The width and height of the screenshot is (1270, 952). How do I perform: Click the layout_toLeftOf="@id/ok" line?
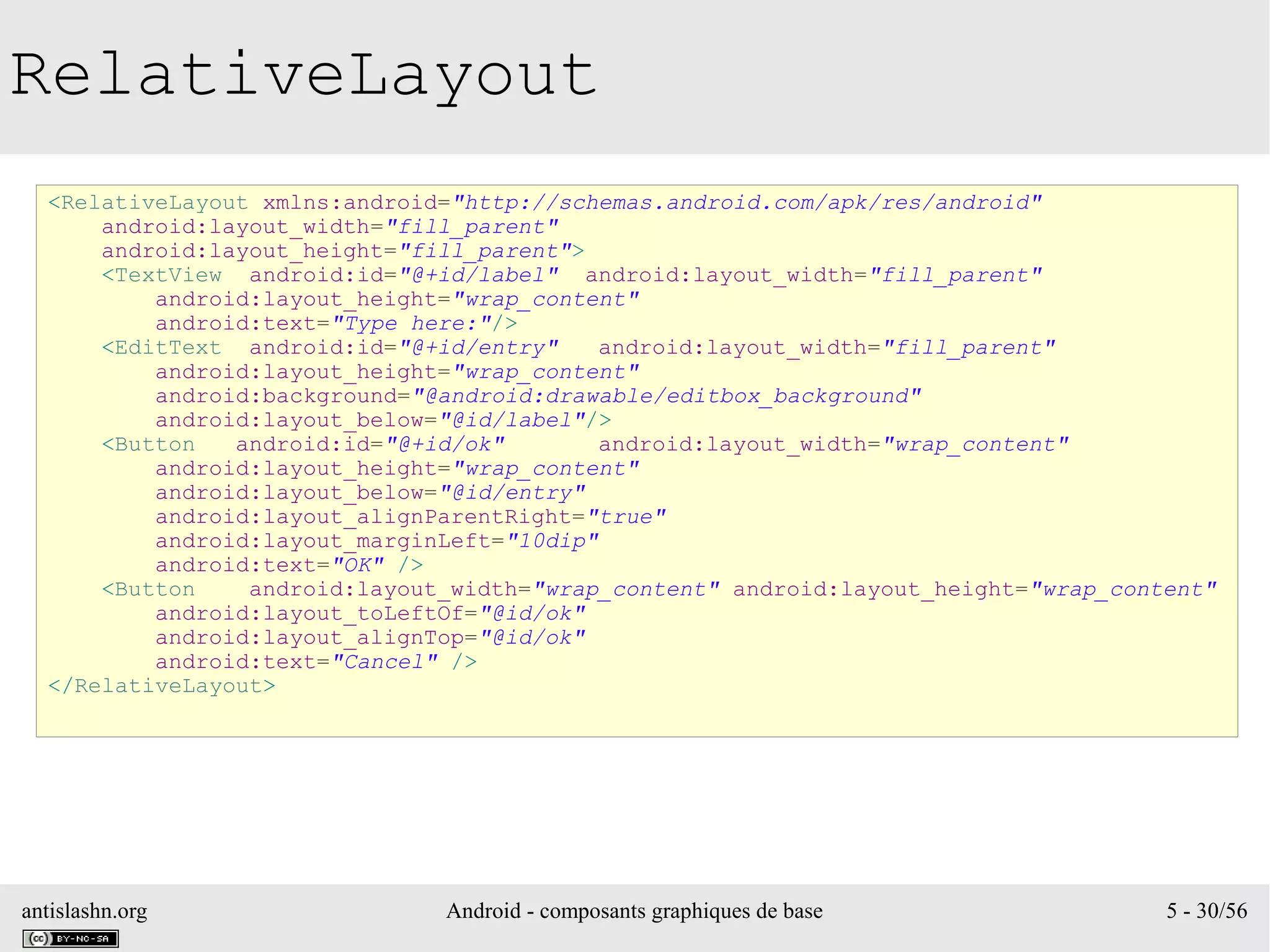click(x=370, y=614)
